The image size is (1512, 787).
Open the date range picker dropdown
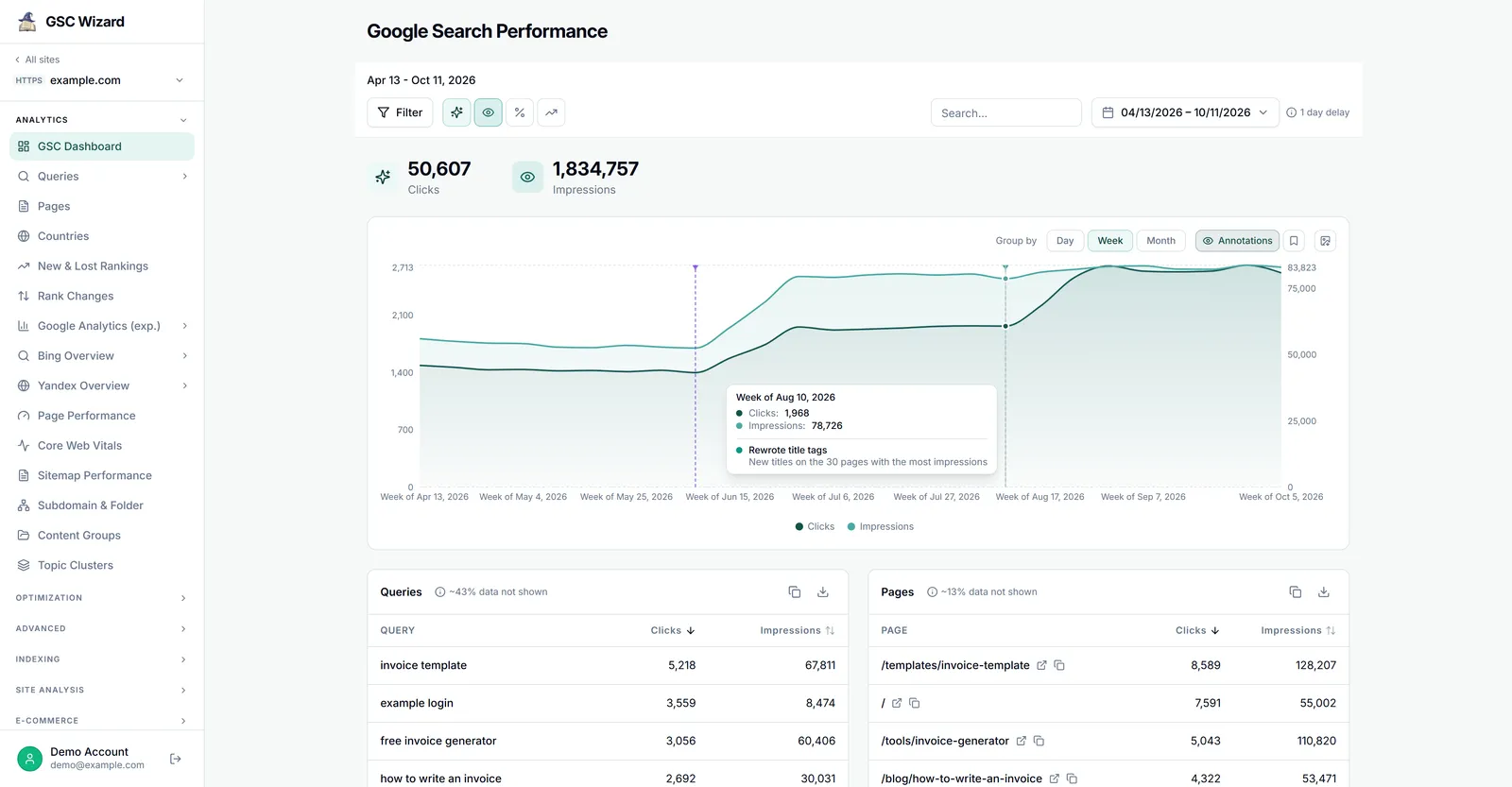point(1185,112)
